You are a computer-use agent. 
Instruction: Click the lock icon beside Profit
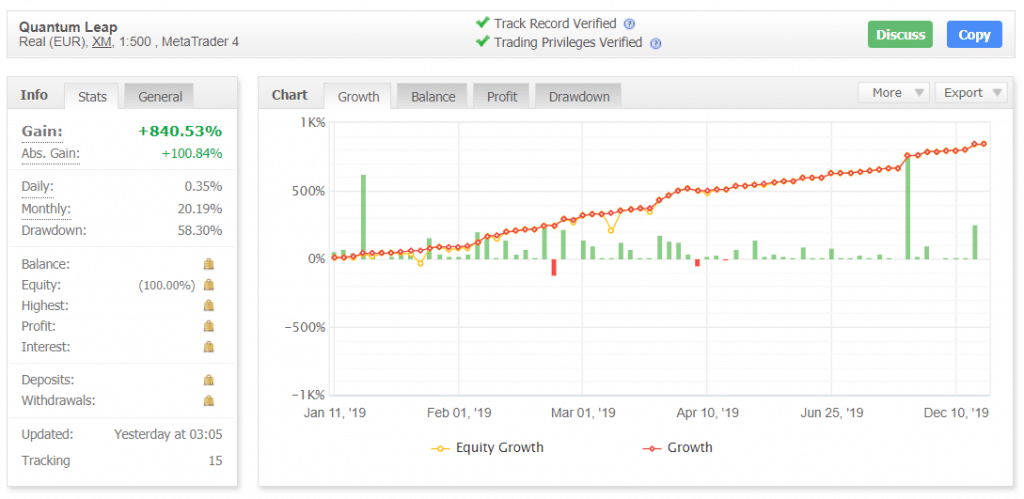pos(209,326)
